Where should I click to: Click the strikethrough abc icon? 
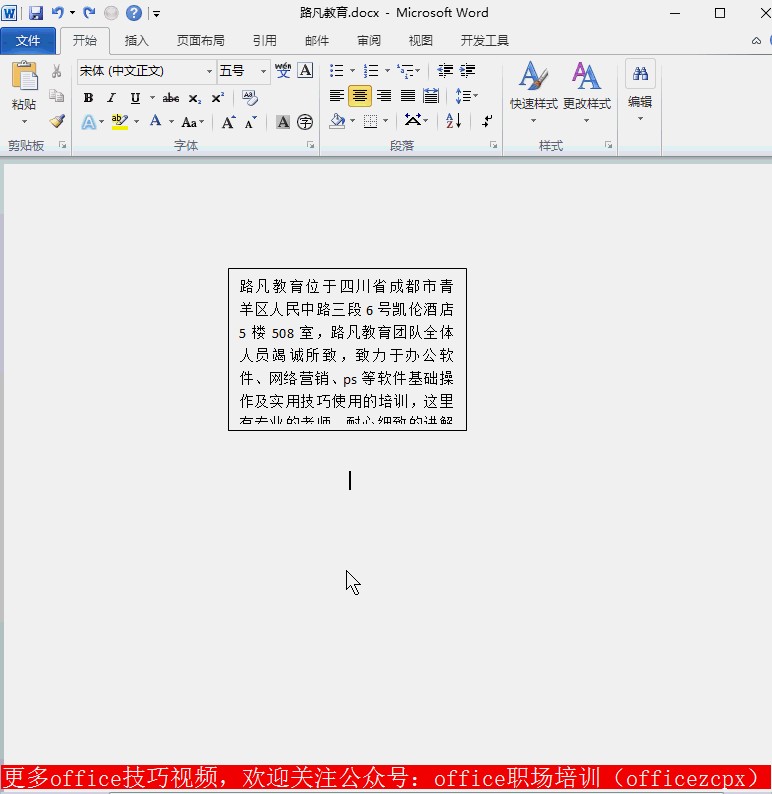(x=171, y=98)
